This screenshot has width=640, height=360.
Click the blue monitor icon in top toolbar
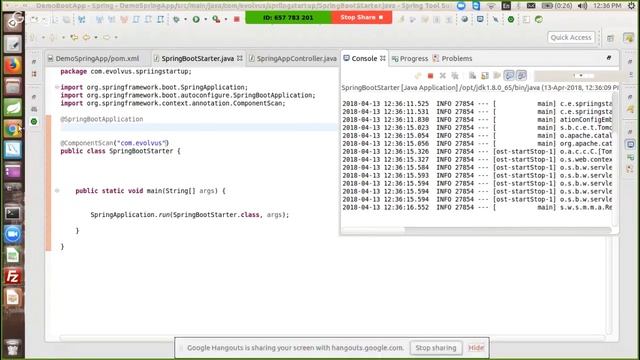point(480,19)
